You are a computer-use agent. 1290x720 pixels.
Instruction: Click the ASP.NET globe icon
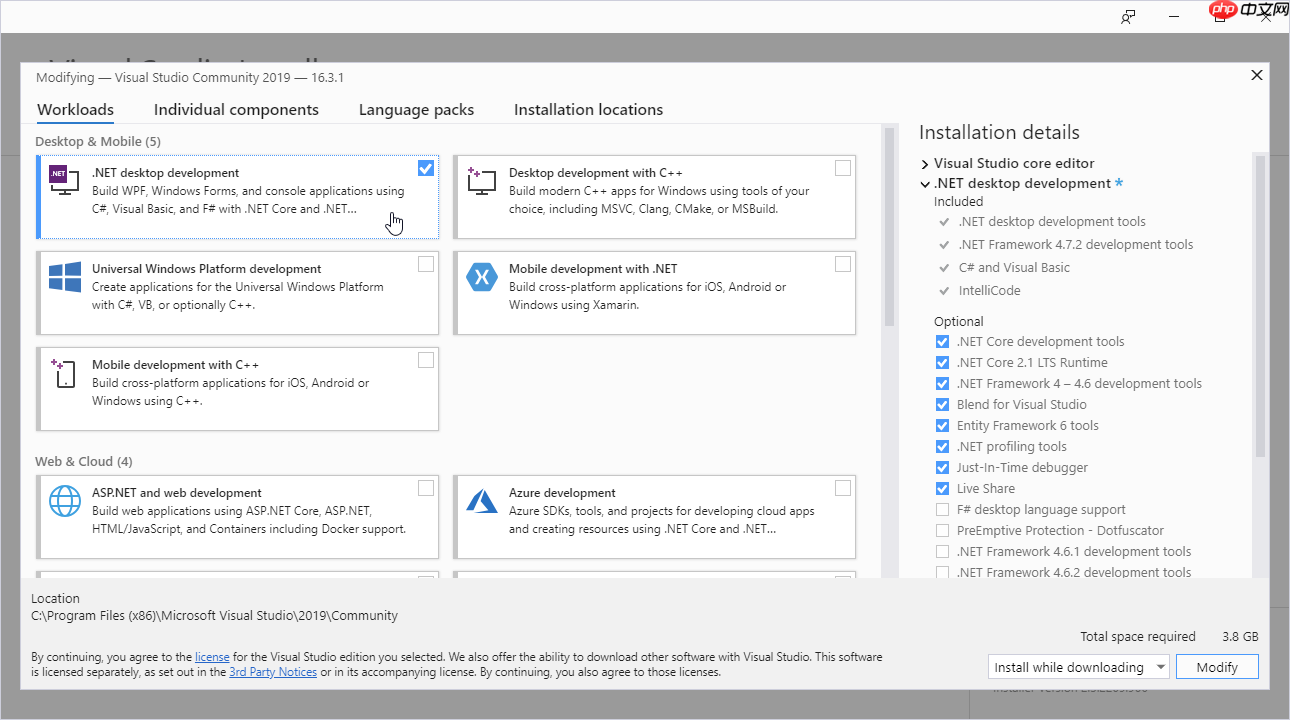(x=64, y=500)
